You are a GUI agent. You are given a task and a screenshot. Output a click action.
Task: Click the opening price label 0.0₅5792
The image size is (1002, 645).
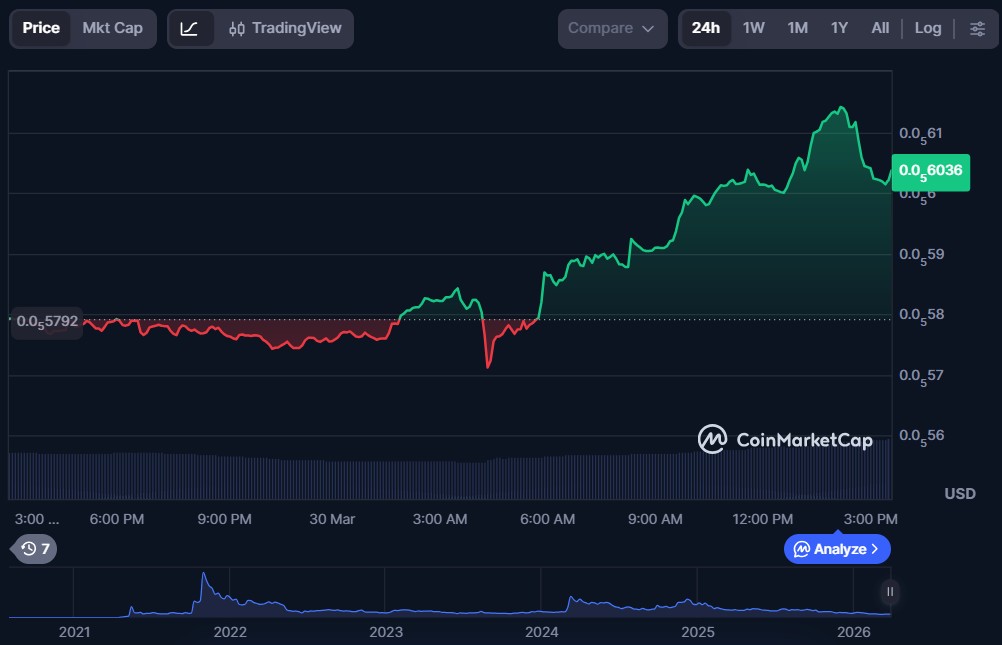(47, 321)
